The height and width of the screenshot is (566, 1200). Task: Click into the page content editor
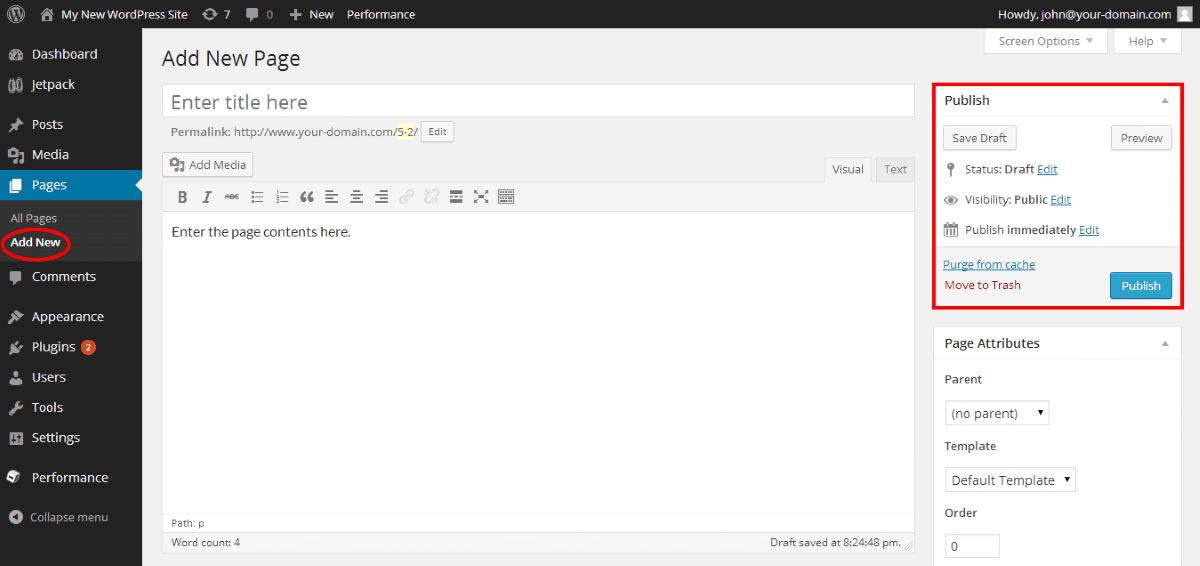tap(538, 362)
